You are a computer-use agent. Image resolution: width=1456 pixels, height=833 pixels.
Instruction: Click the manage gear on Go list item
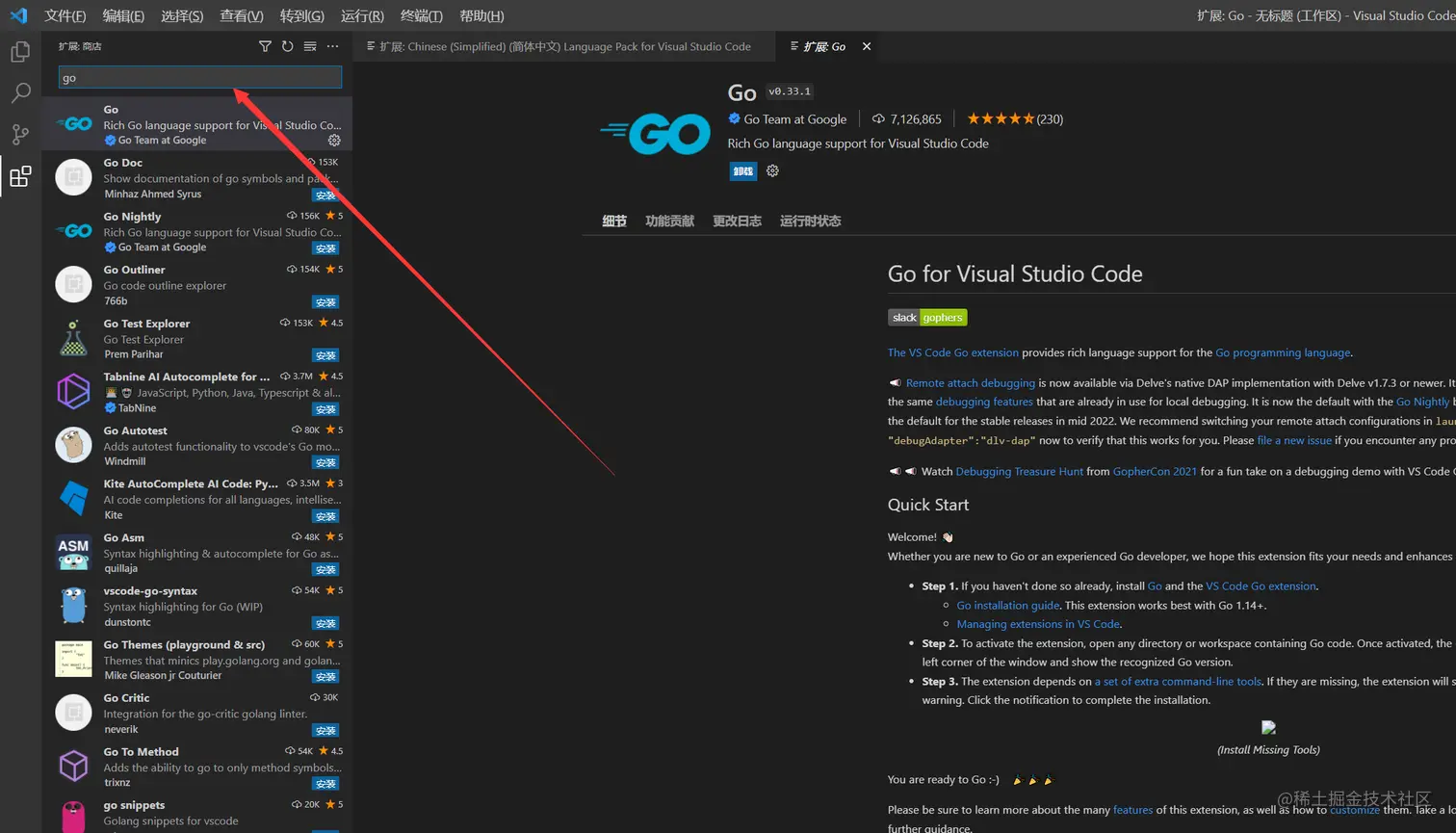(x=334, y=141)
